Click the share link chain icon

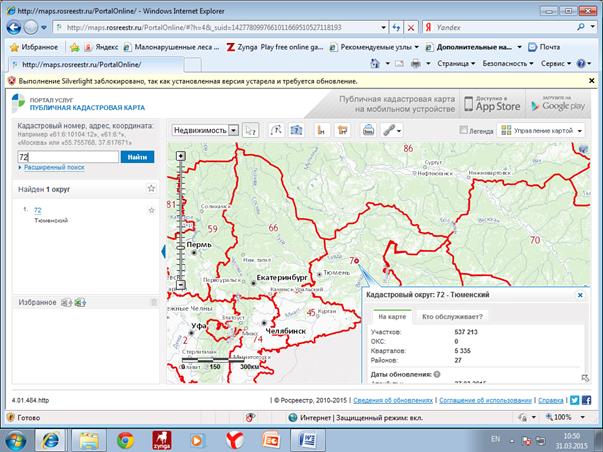[x=389, y=130]
